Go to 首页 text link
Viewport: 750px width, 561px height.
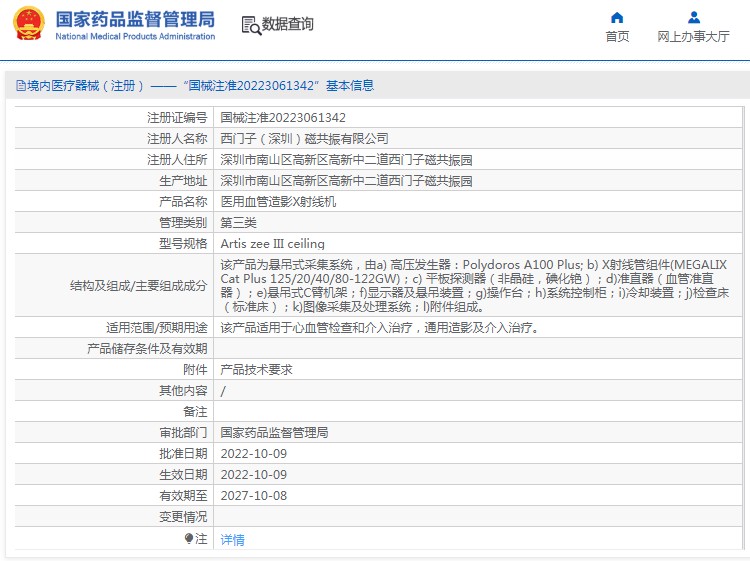pyautogui.click(x=617, y=36)
